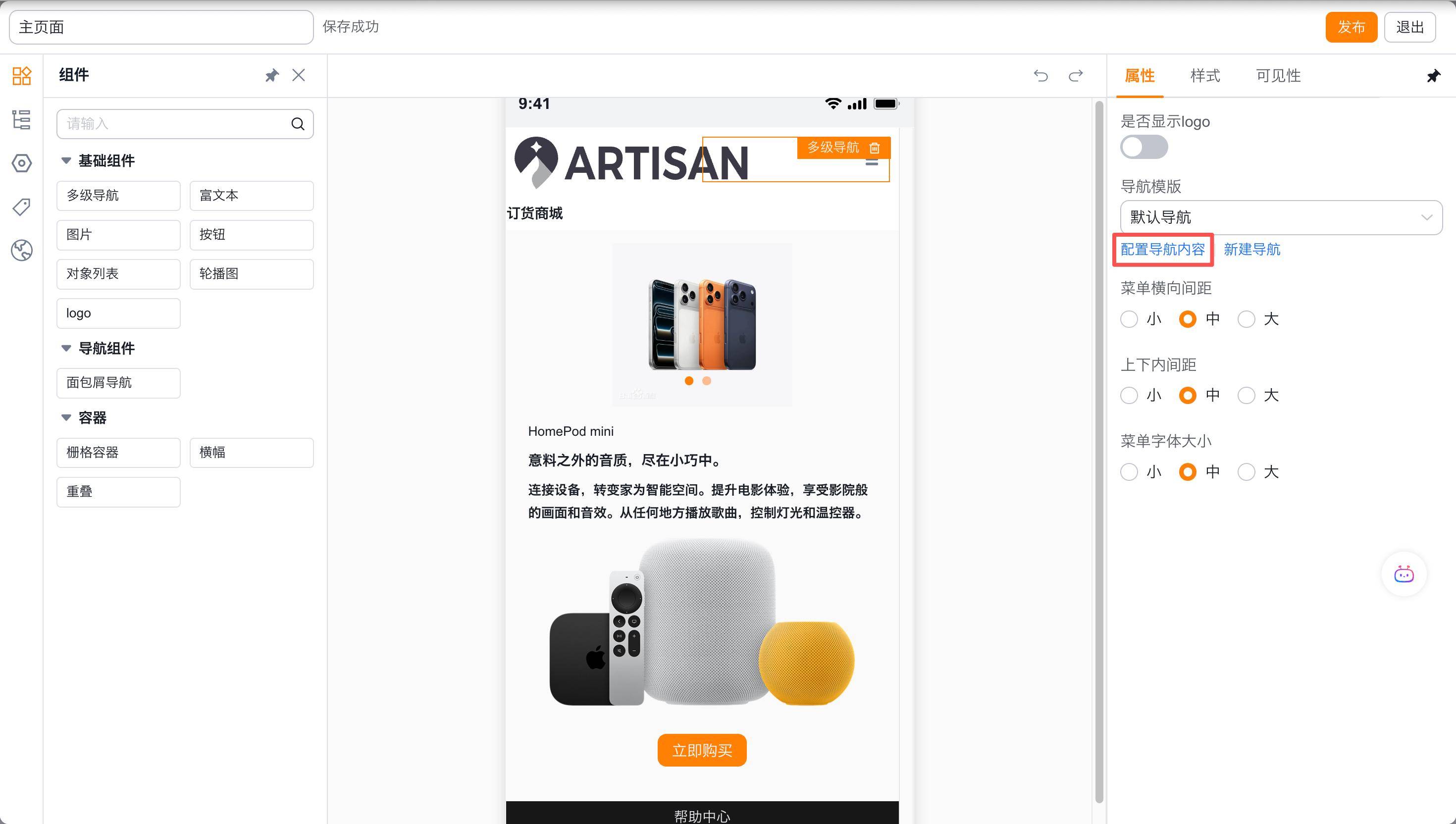Click the 发布 button
Image resolution: width=1456 pixels, height=824 pixels.
[x=1351, y=27]
